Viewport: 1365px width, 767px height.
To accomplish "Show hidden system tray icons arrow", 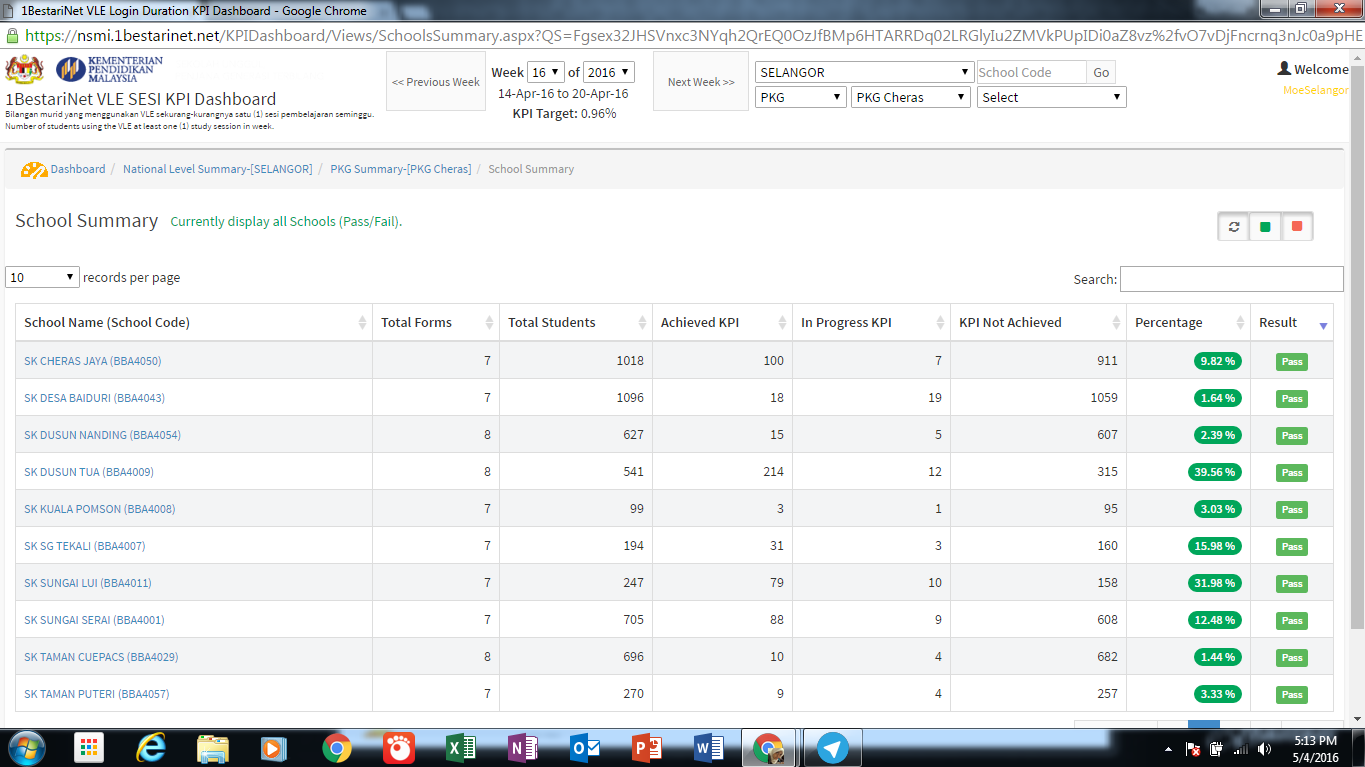I will click(x=1169, y=749).
